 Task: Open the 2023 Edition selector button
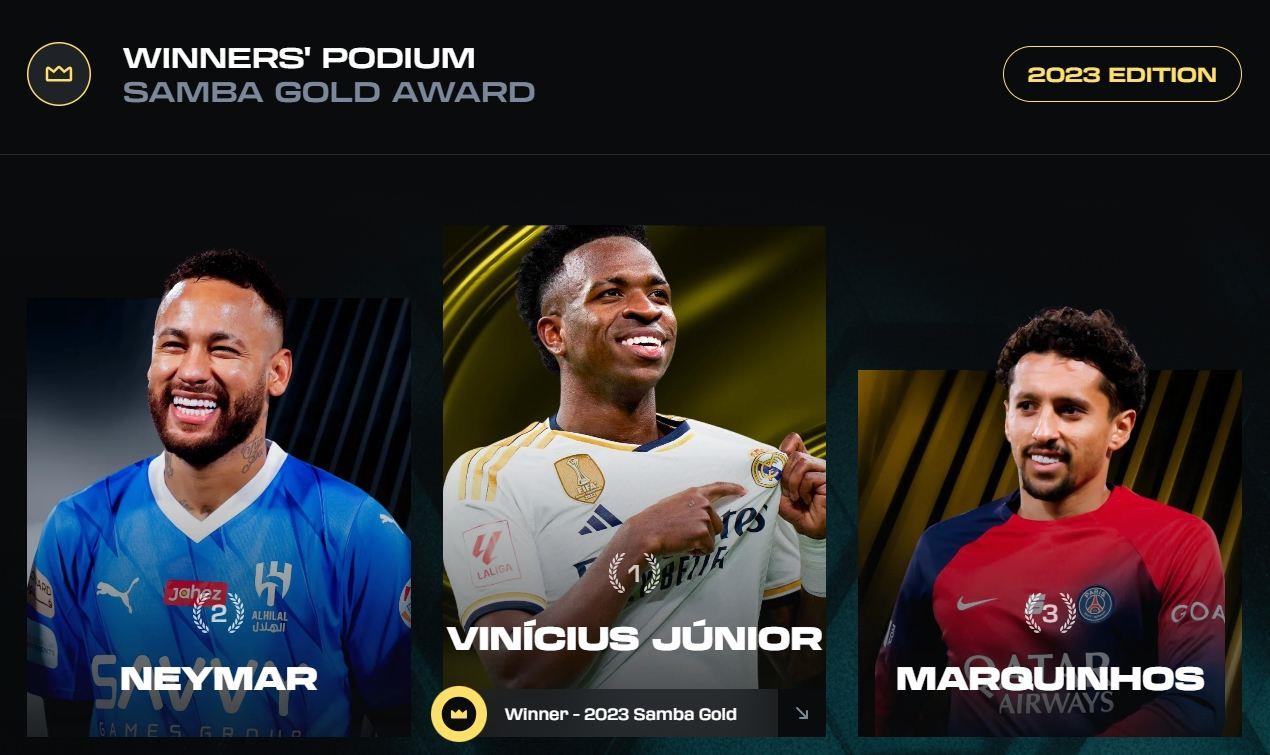(1122, 74)
